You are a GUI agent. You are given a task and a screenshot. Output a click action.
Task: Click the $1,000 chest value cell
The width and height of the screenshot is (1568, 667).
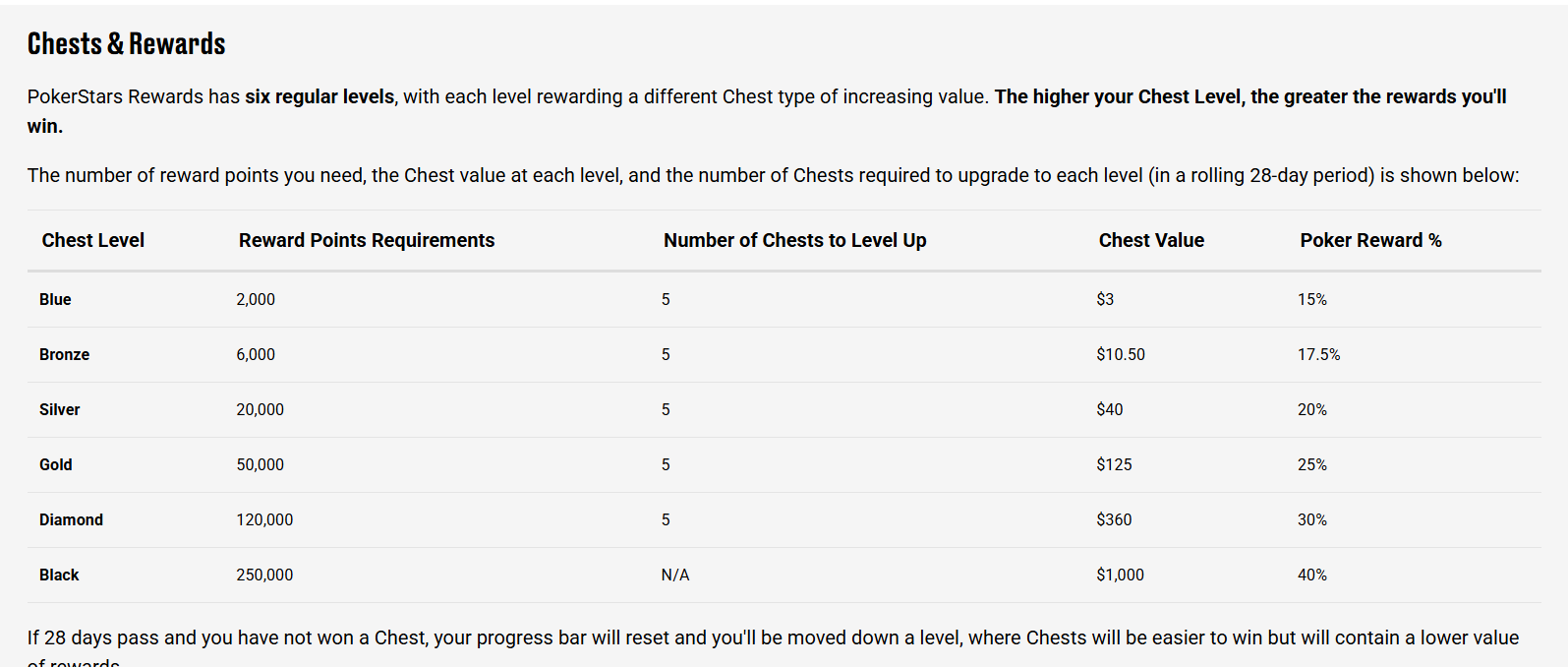(x=1120, y=575)
